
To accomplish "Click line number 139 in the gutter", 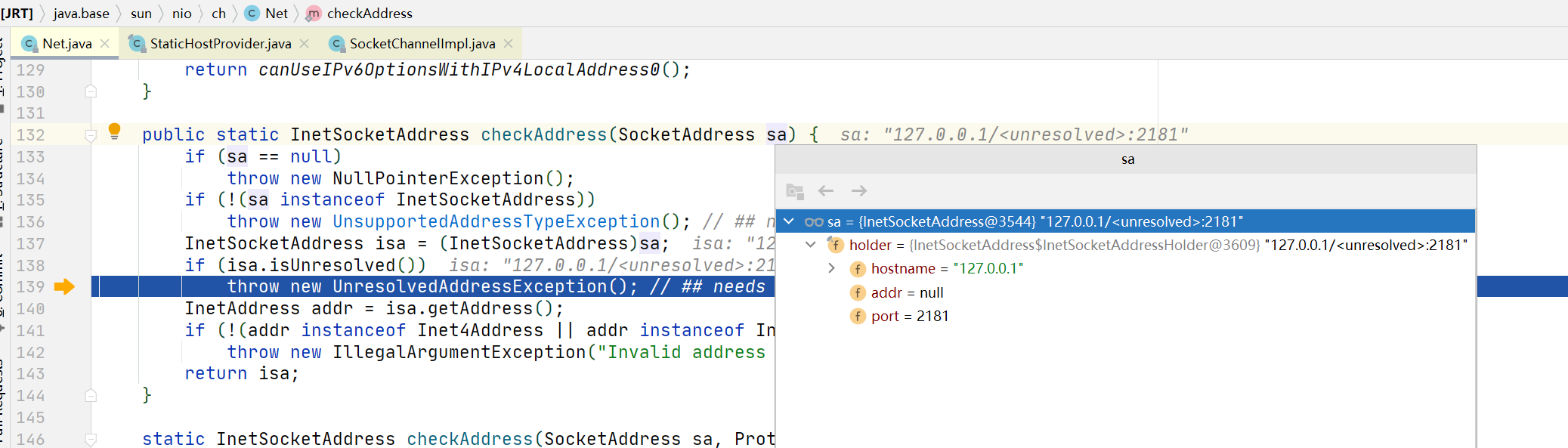I will pos(30,287).
